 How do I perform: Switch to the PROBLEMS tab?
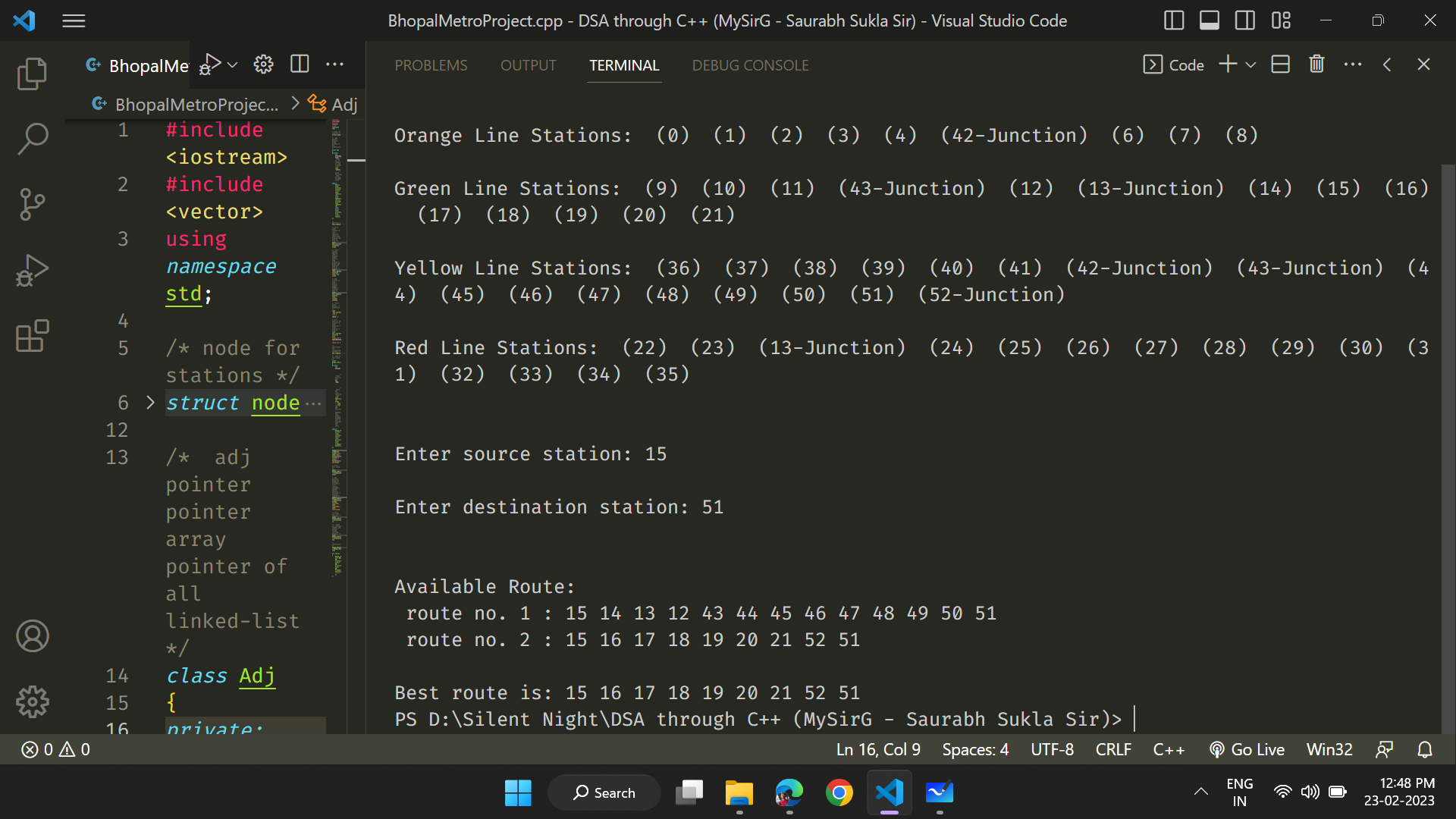click(x=431, y=65)
